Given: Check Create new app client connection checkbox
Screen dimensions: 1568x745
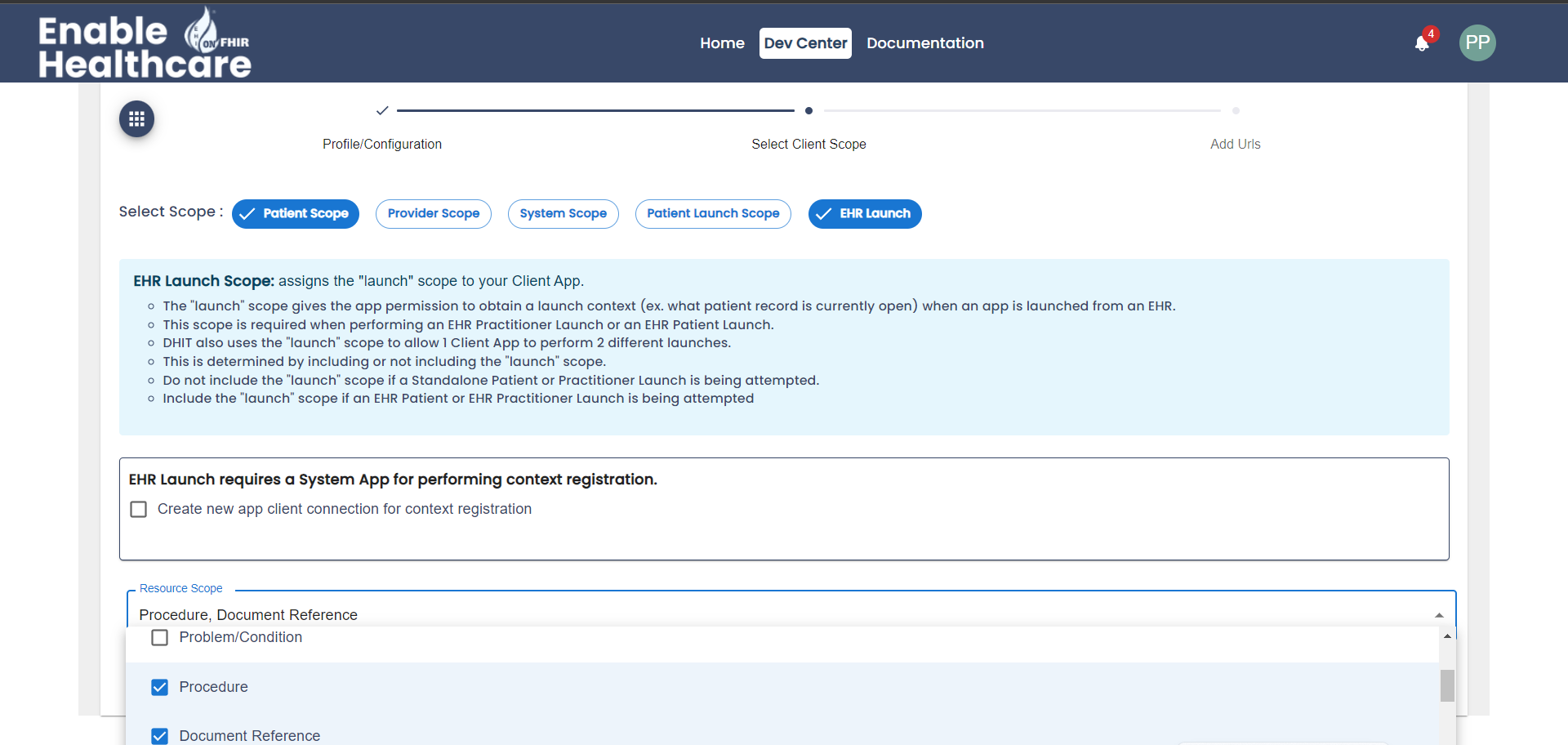Looking at the screenshot, I should coord(139,510).
